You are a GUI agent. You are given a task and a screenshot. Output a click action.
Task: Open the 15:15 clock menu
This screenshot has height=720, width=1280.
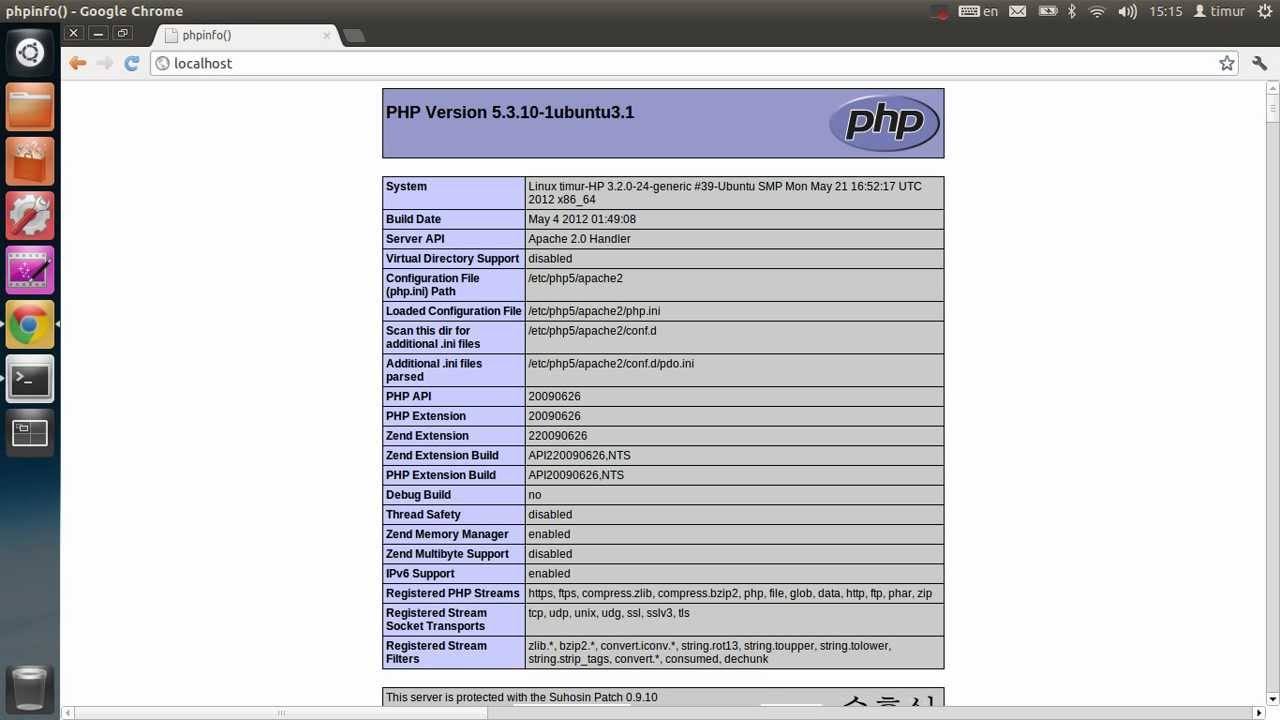(x=1166, y=11)
